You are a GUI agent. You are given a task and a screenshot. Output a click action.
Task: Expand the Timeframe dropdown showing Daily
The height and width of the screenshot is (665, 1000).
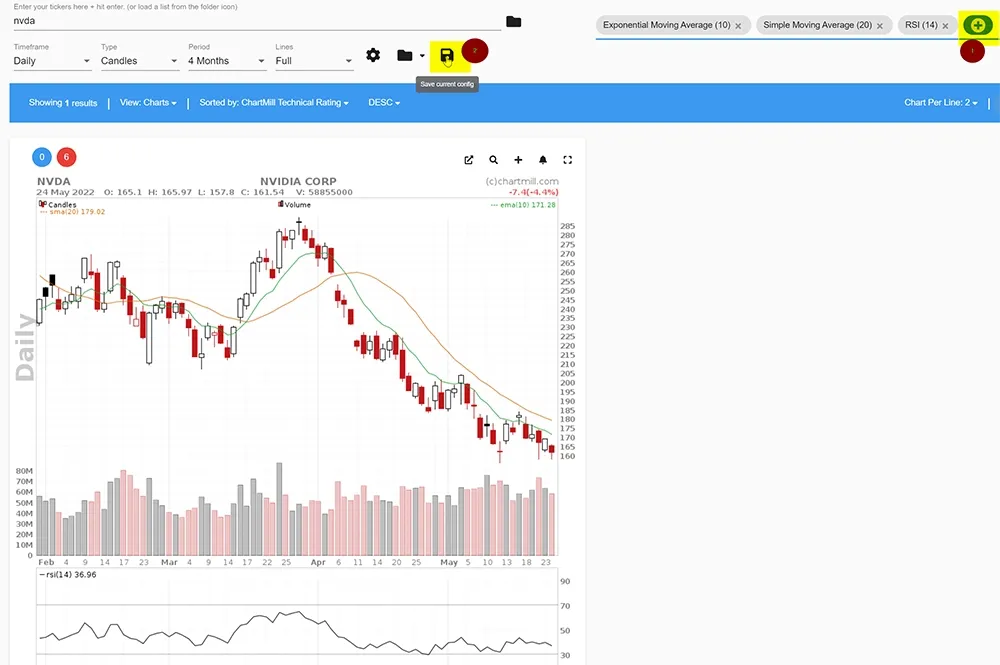tap(52, 61)
